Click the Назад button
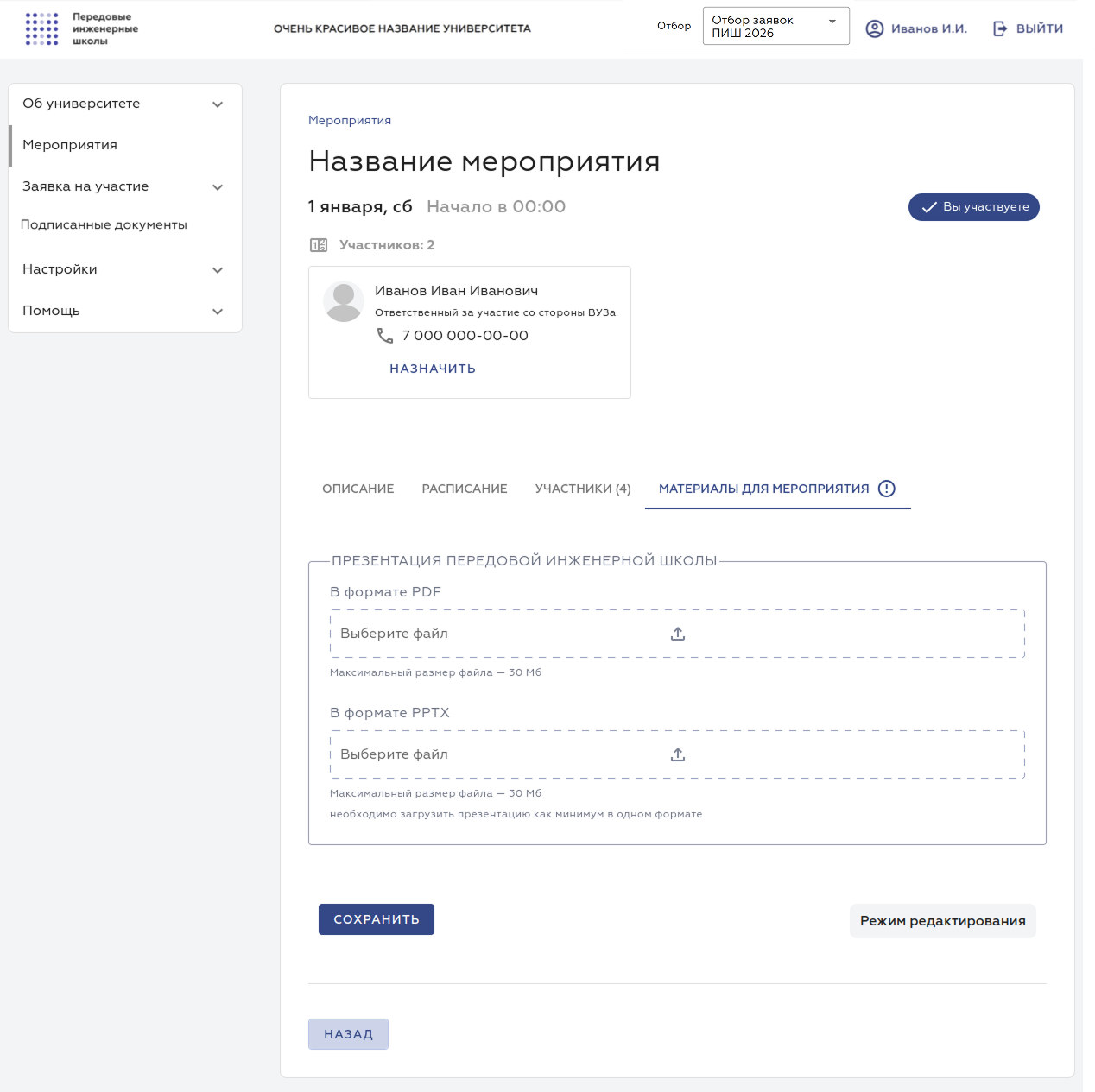 (x=348, y=1034)
